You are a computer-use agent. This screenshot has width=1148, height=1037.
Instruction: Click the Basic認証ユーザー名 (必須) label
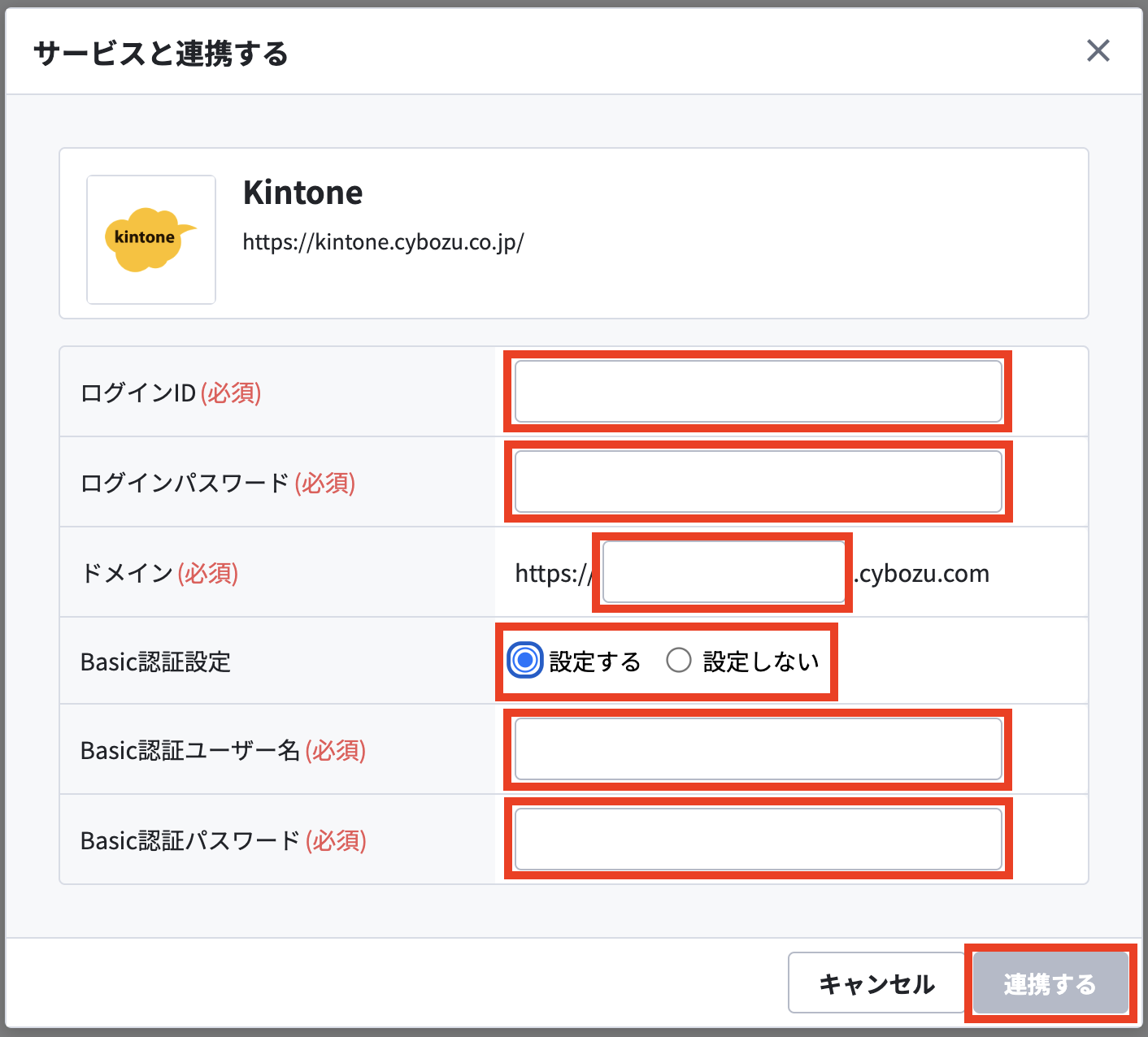[223, 750]
